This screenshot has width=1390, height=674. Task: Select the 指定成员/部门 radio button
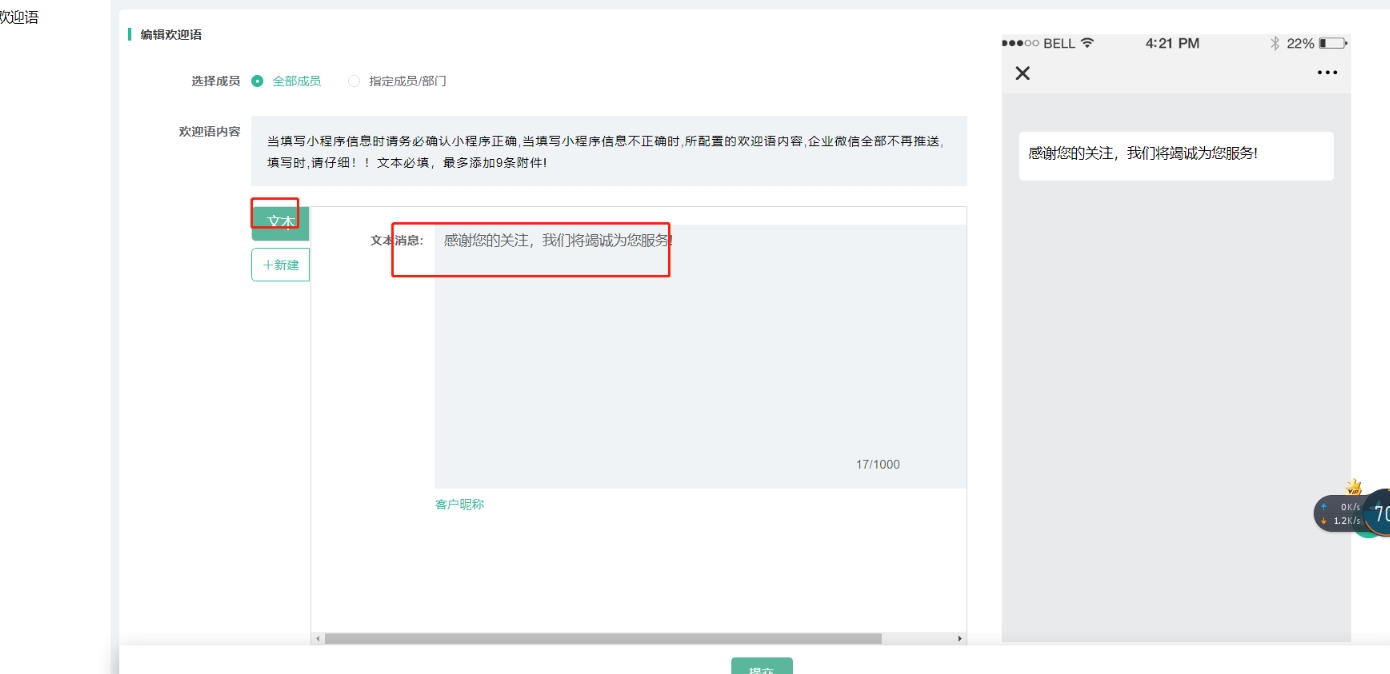pyautogui.click(x=354, y=81)
